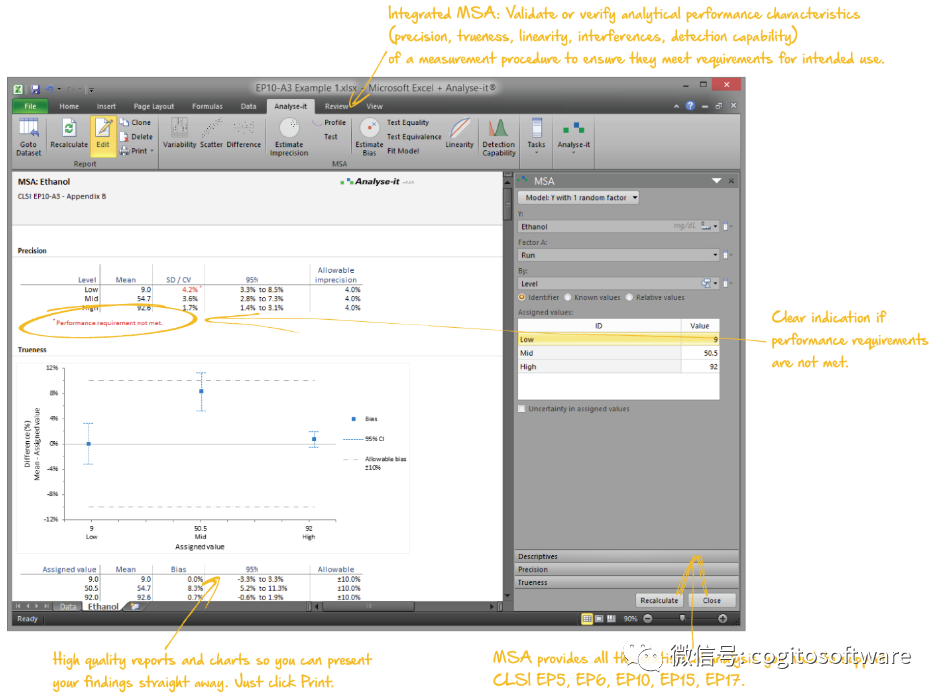Expand the Print dropdown arrow

pyautogui.click(x=152, y=151)
